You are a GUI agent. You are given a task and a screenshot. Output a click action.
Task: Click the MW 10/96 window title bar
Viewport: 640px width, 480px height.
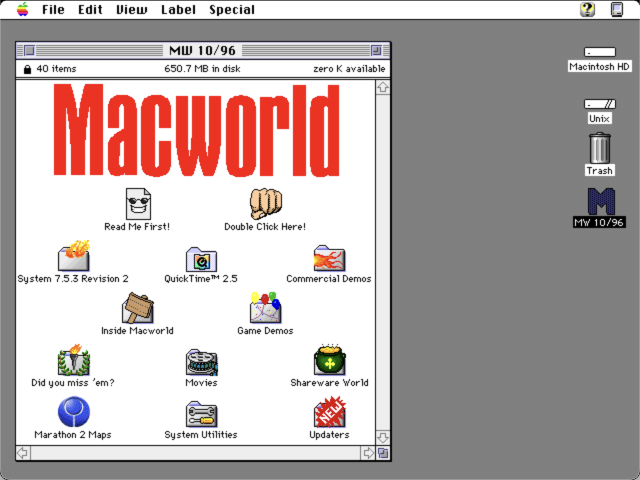(x=203, y=50)
